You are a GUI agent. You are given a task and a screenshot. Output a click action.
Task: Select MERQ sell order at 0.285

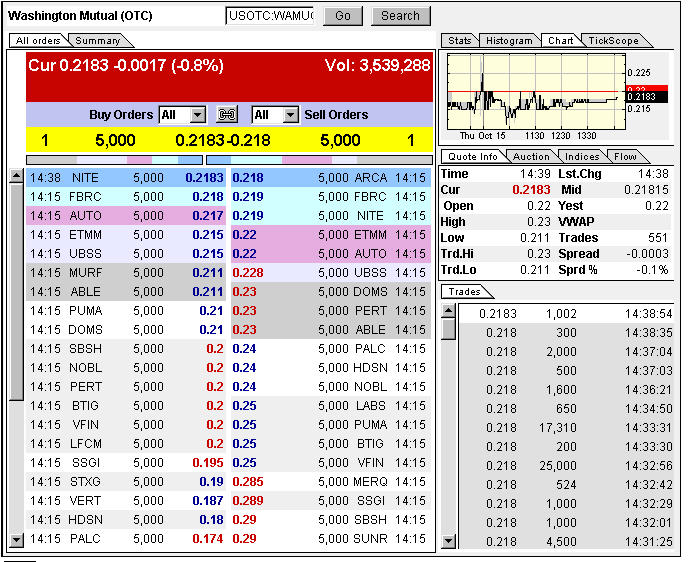coord(331,482)
